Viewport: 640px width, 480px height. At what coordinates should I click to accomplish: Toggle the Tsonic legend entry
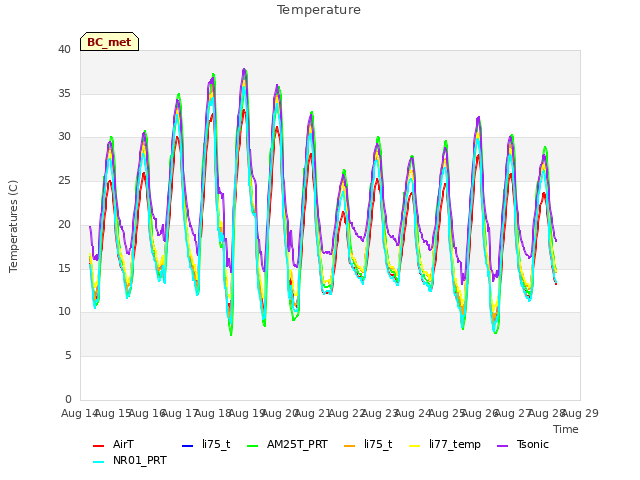coord(523,444)
